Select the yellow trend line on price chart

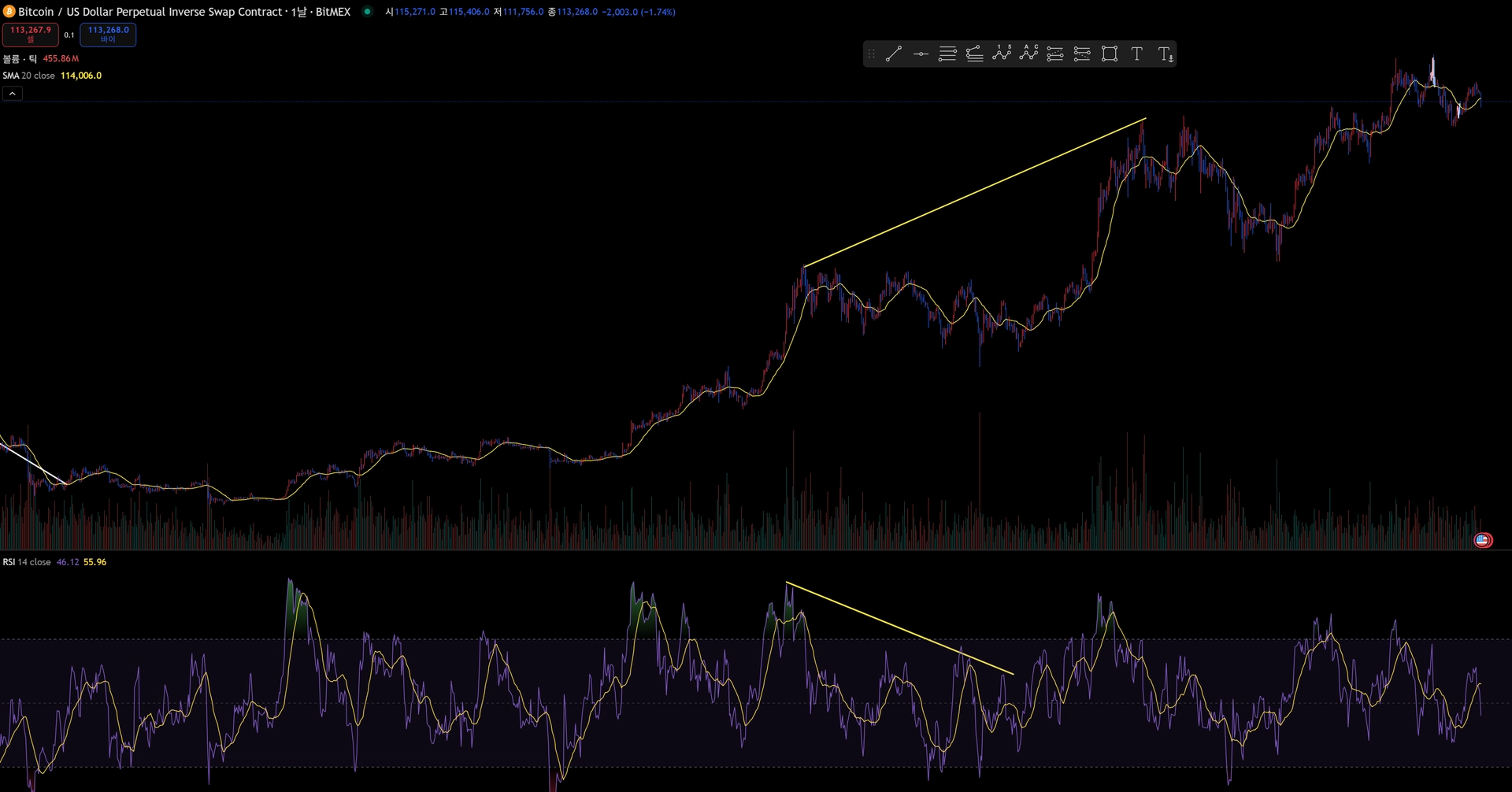click(x=975, y=192)
